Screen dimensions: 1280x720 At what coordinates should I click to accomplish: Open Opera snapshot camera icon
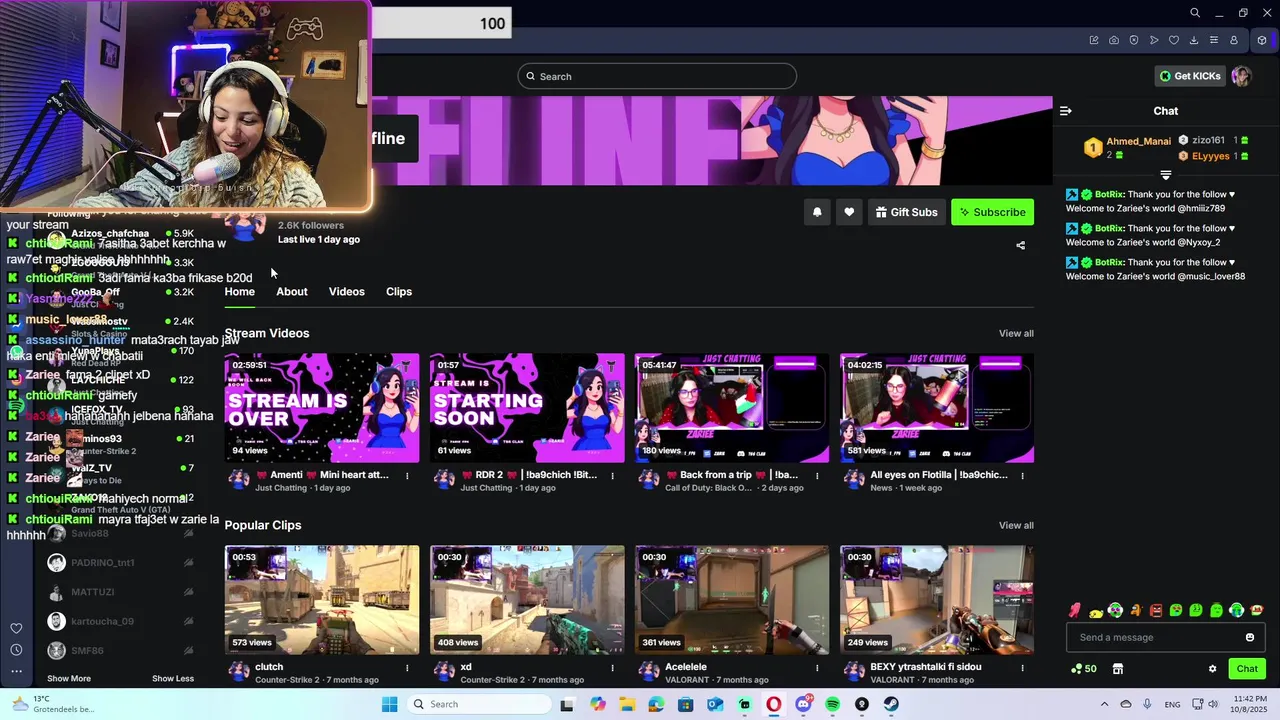1114,40
